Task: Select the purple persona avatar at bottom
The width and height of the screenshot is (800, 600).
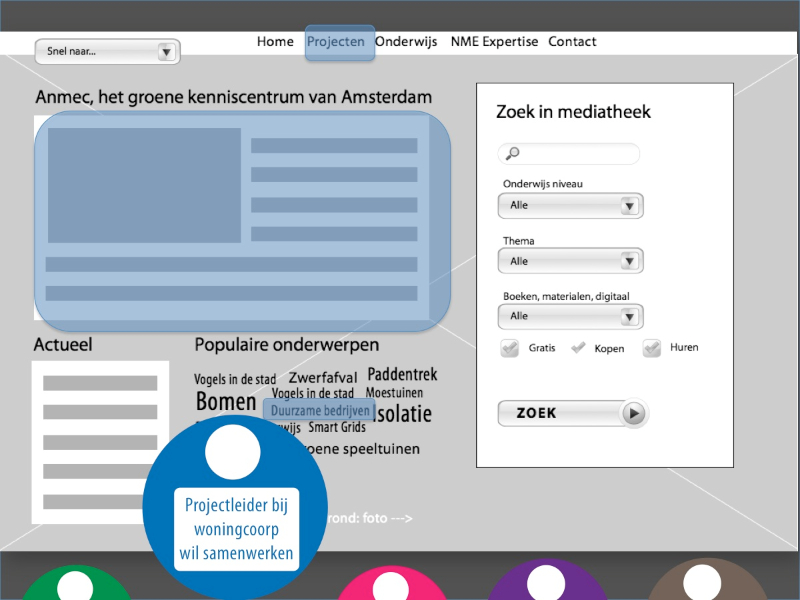Action: pos(546,583)
